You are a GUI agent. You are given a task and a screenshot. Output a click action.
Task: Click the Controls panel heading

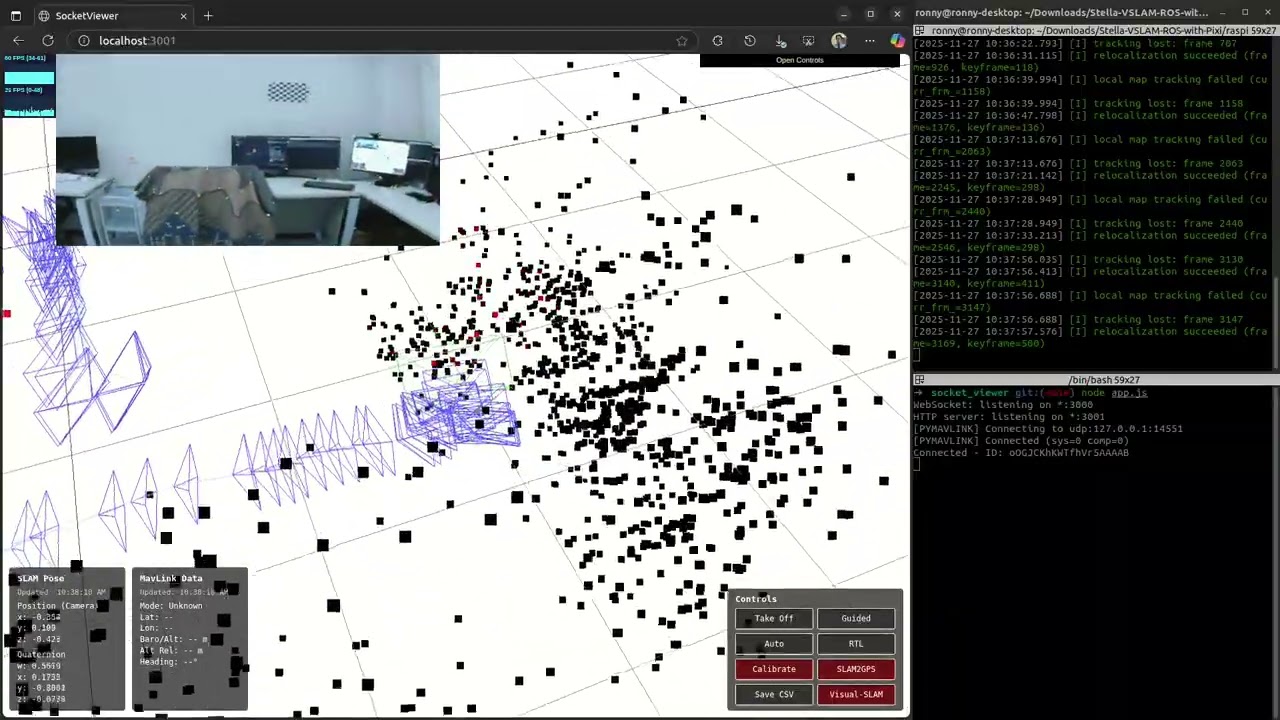pyautogui.click(x=756, y=599)
